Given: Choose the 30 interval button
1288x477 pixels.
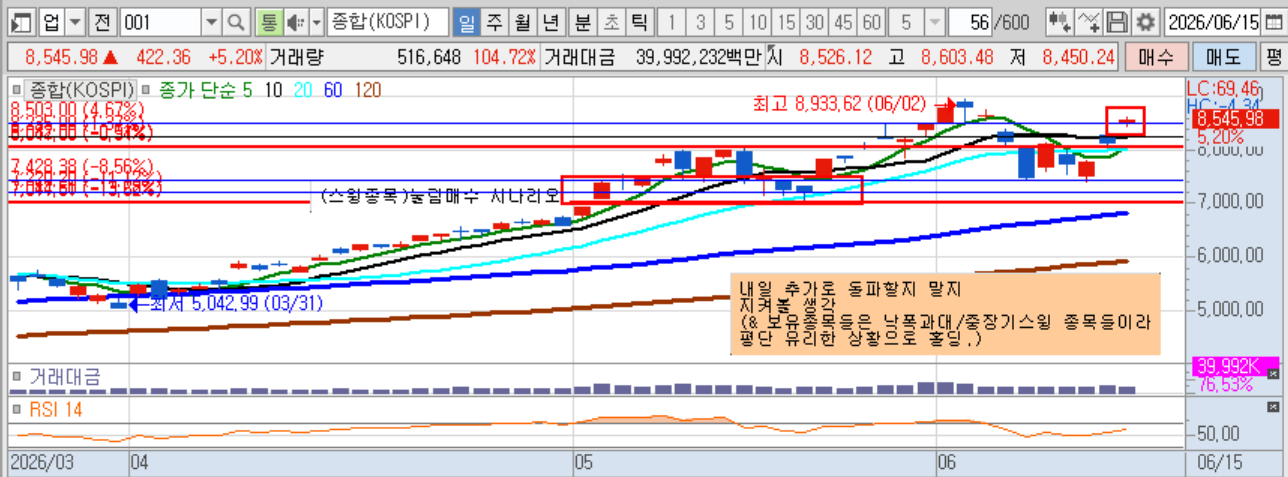Looking at the screenshot, I should click(815, 21).
